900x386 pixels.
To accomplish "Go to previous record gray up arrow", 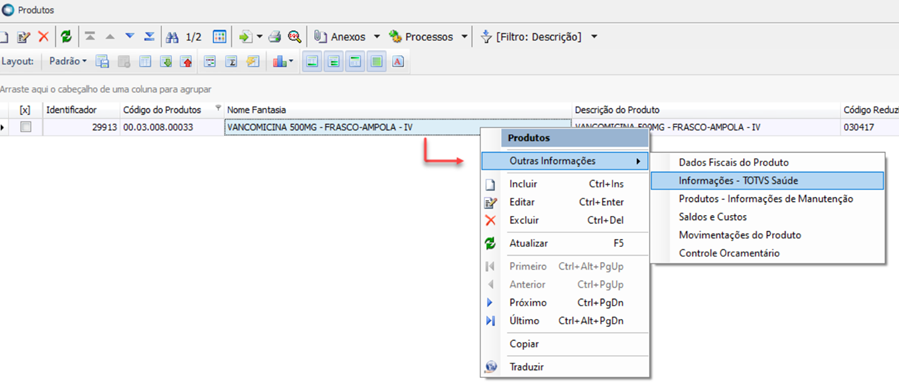I will tap(110, 37).
